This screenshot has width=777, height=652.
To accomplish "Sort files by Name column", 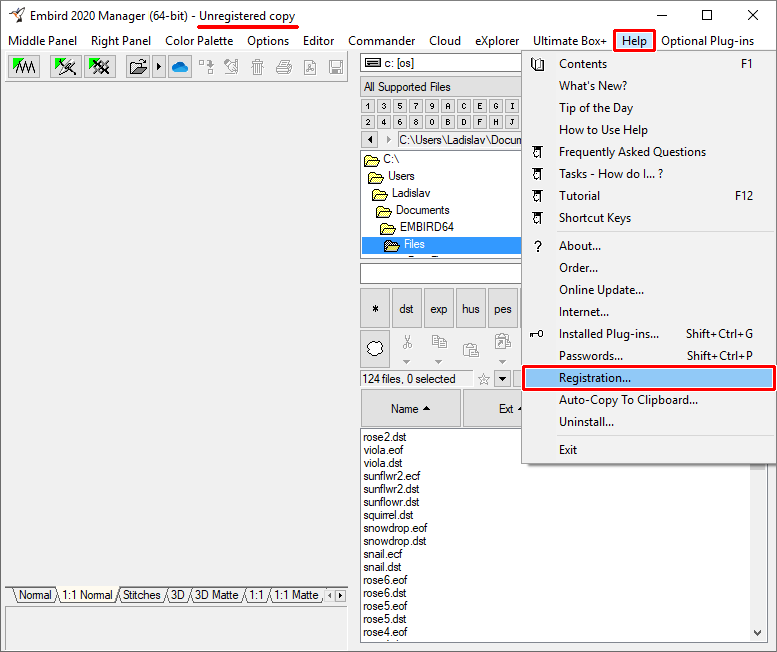I will coord(411,408).
